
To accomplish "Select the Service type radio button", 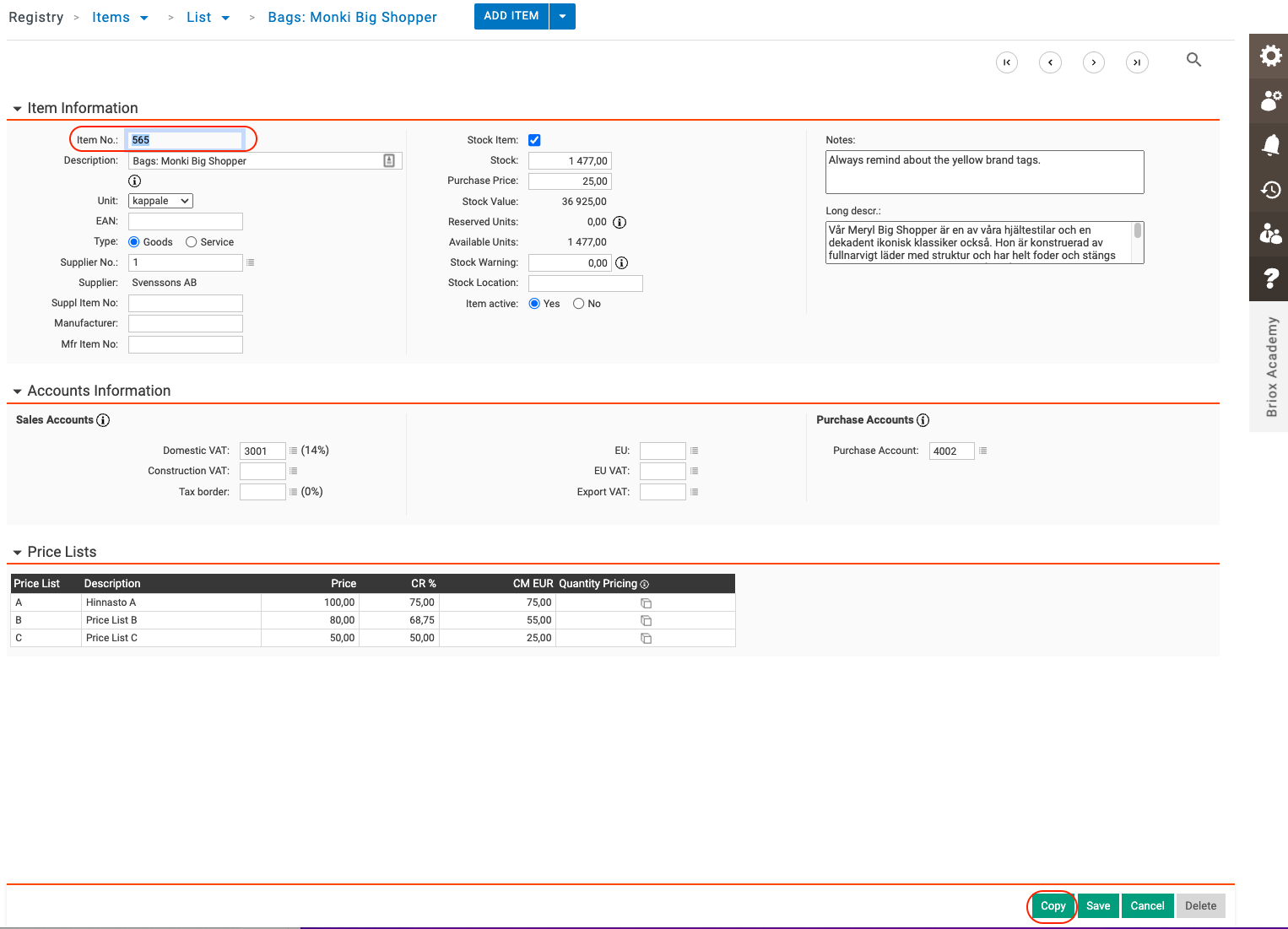I will (192, 242).
